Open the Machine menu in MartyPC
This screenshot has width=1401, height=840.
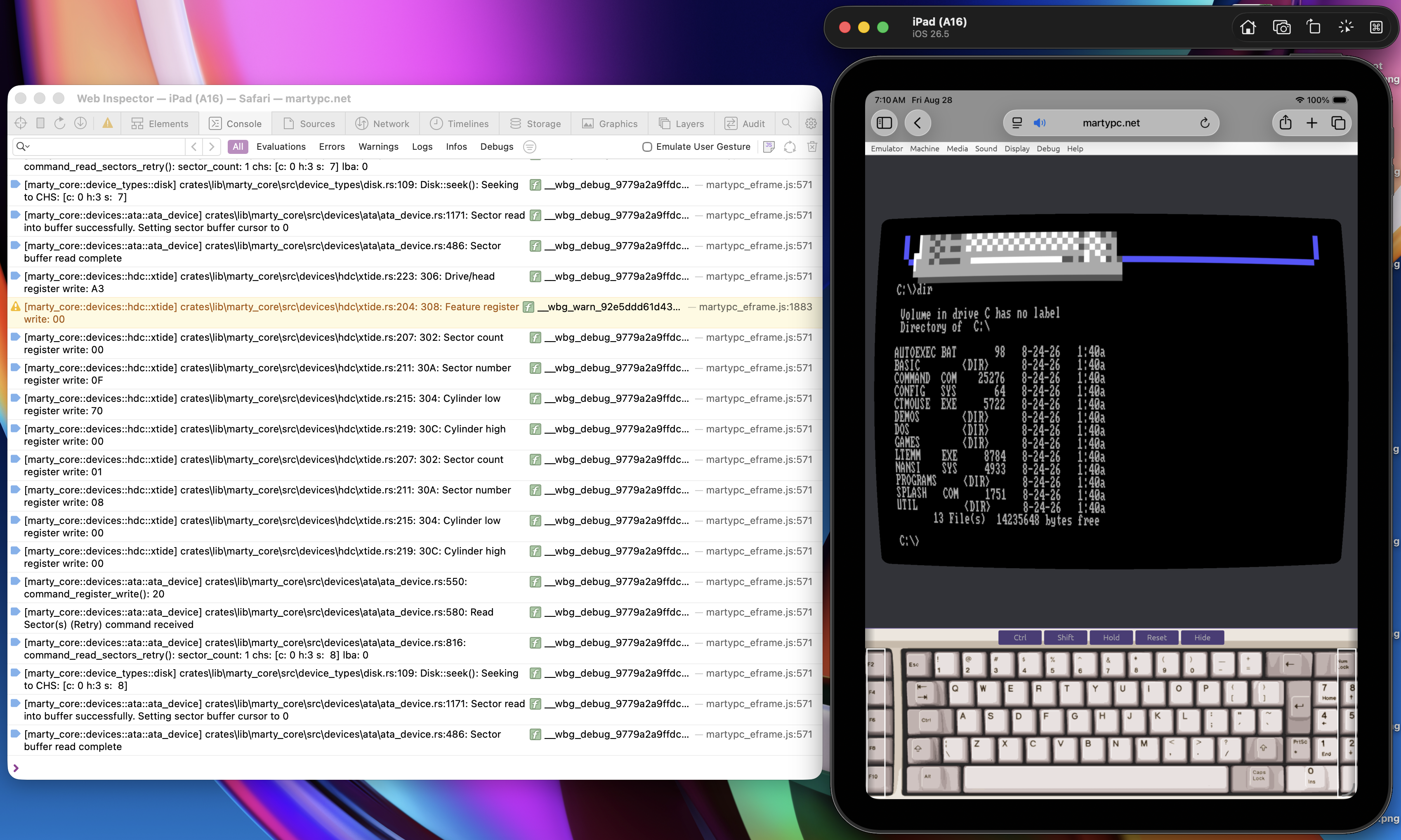(925, 148)
